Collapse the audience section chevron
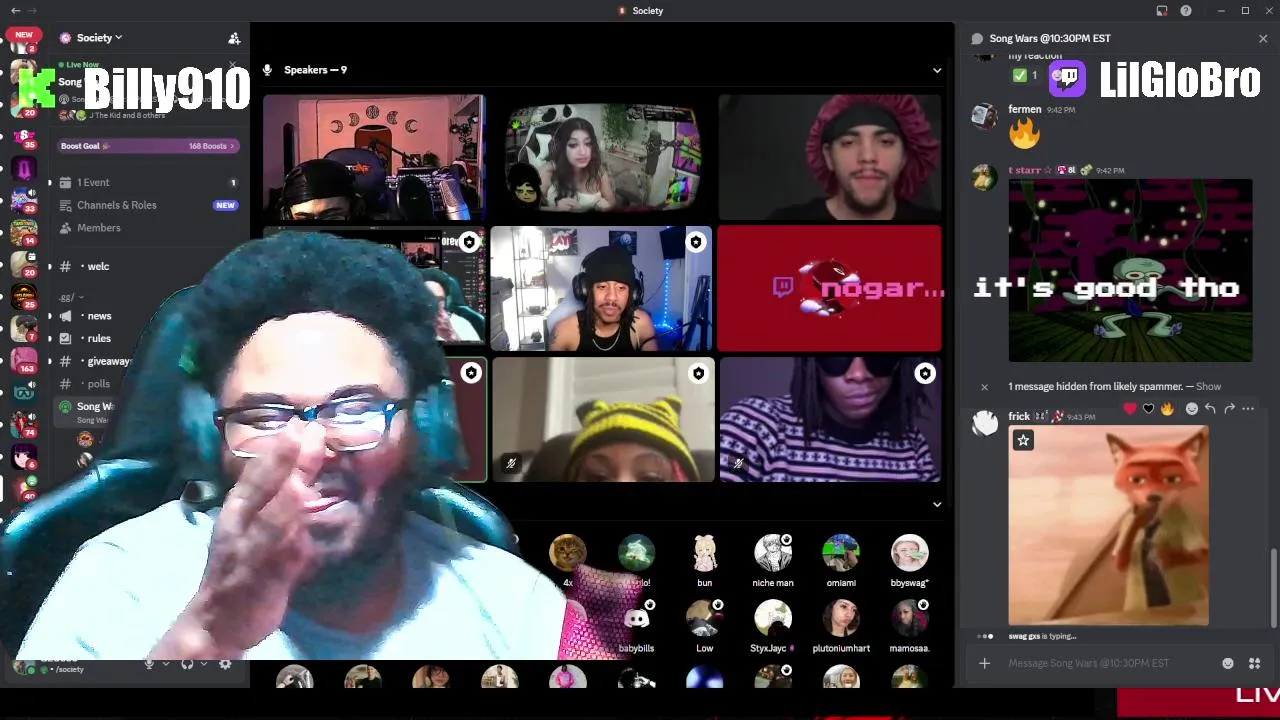Screen dimensions: 1280x720 pyautogui.click(x=937, y=504)
